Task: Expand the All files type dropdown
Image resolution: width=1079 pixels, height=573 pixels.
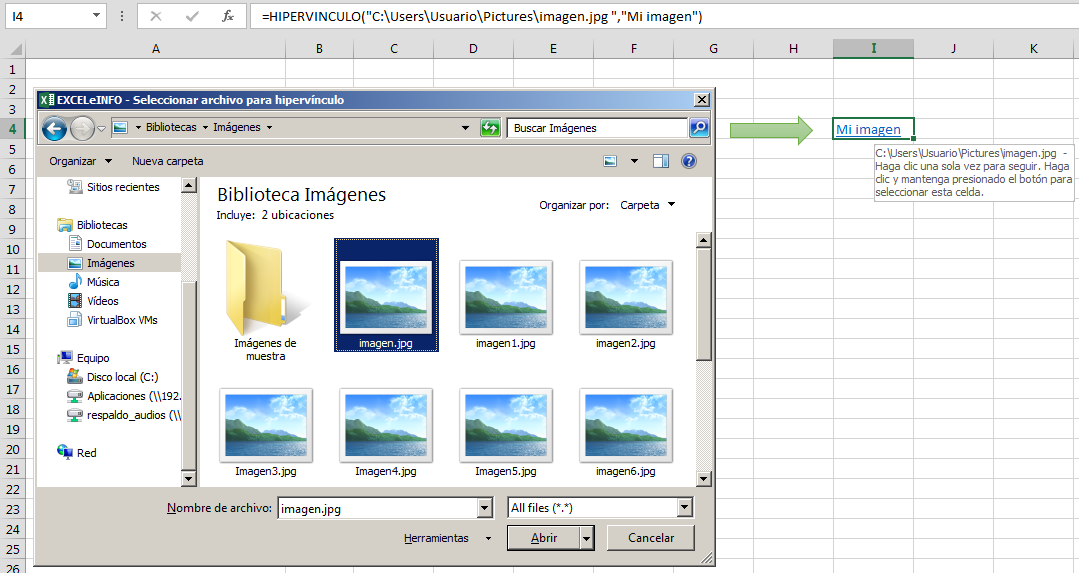Action: 684,508
